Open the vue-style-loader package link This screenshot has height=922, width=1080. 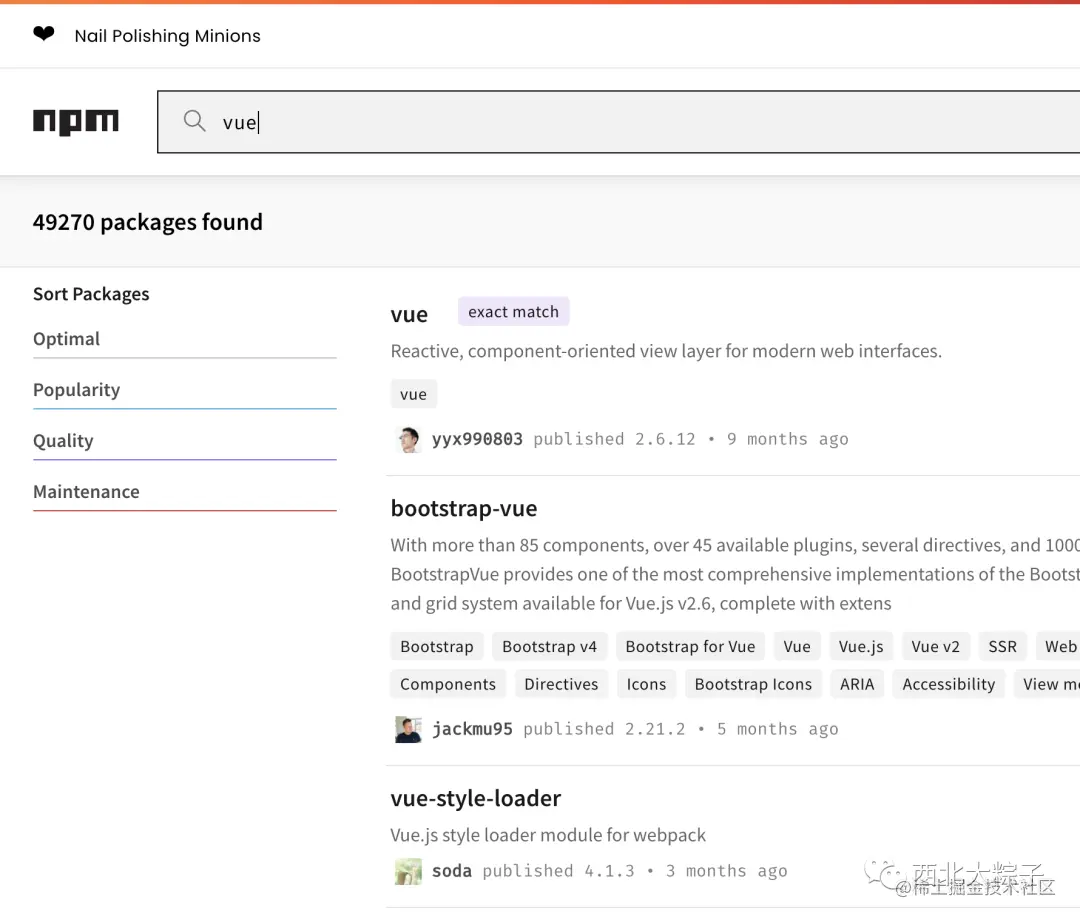pyautogui.click(x=476, y=799)
